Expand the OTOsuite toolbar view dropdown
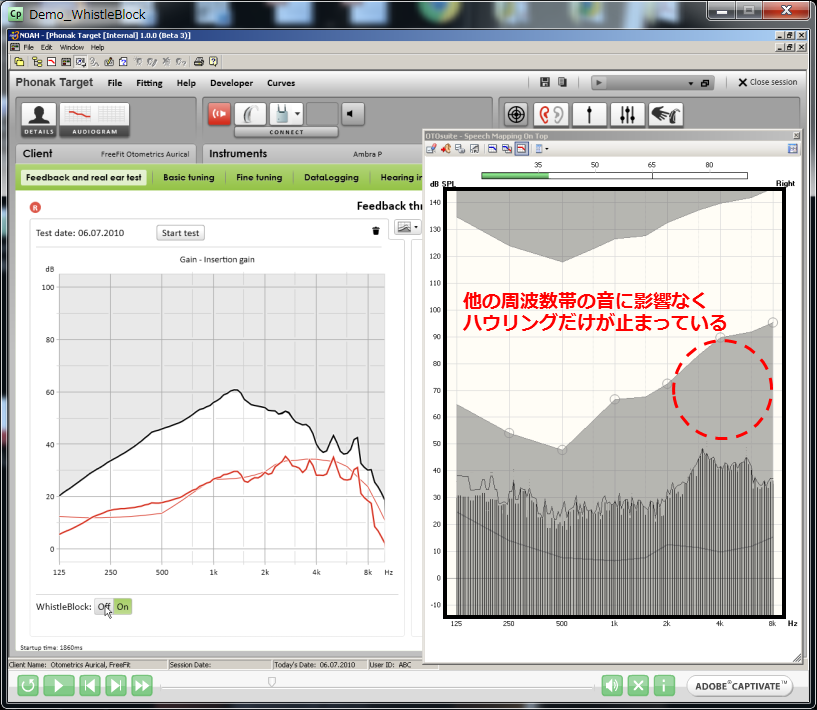 click(547, 148)
